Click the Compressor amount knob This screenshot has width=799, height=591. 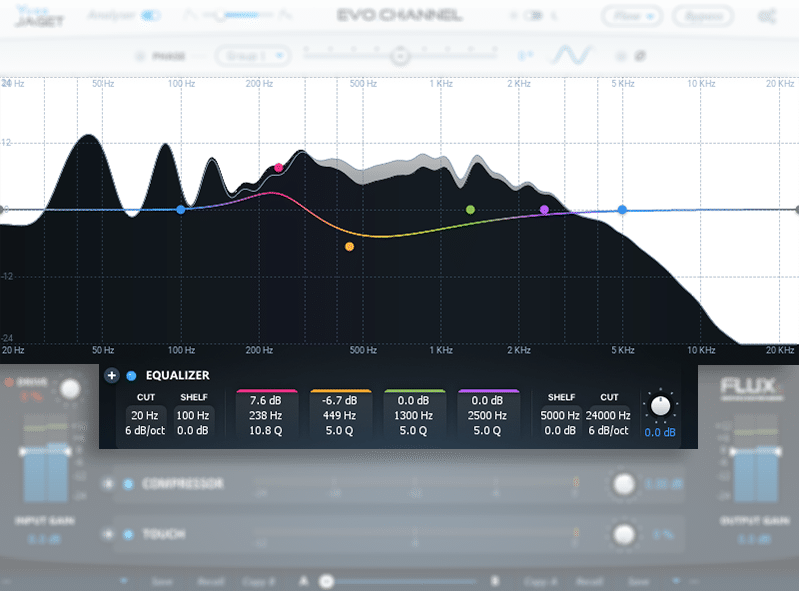[624, 484]
